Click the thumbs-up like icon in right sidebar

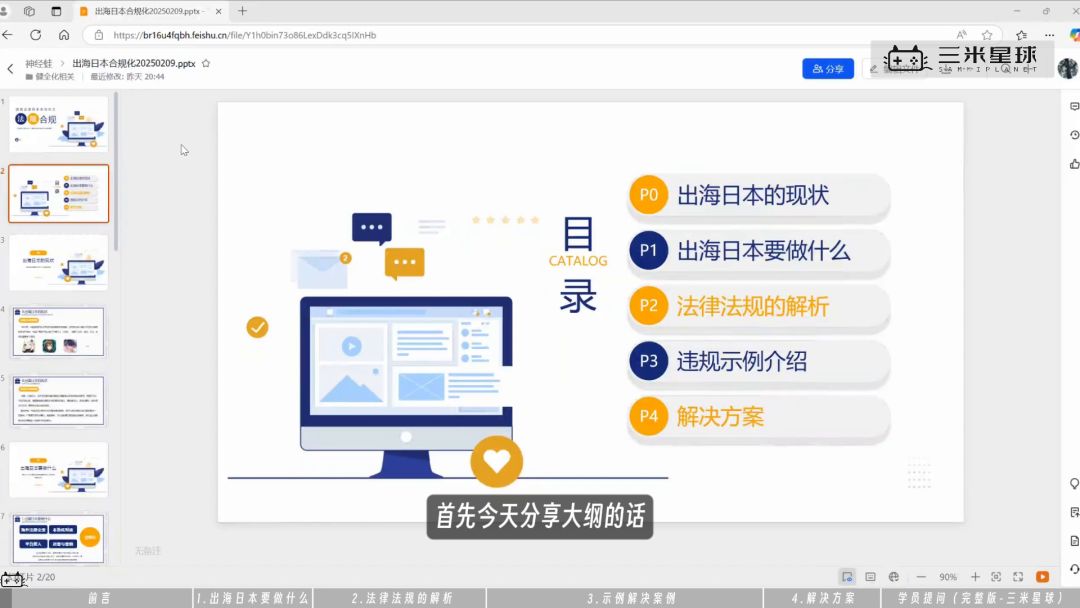(1074, 164)
